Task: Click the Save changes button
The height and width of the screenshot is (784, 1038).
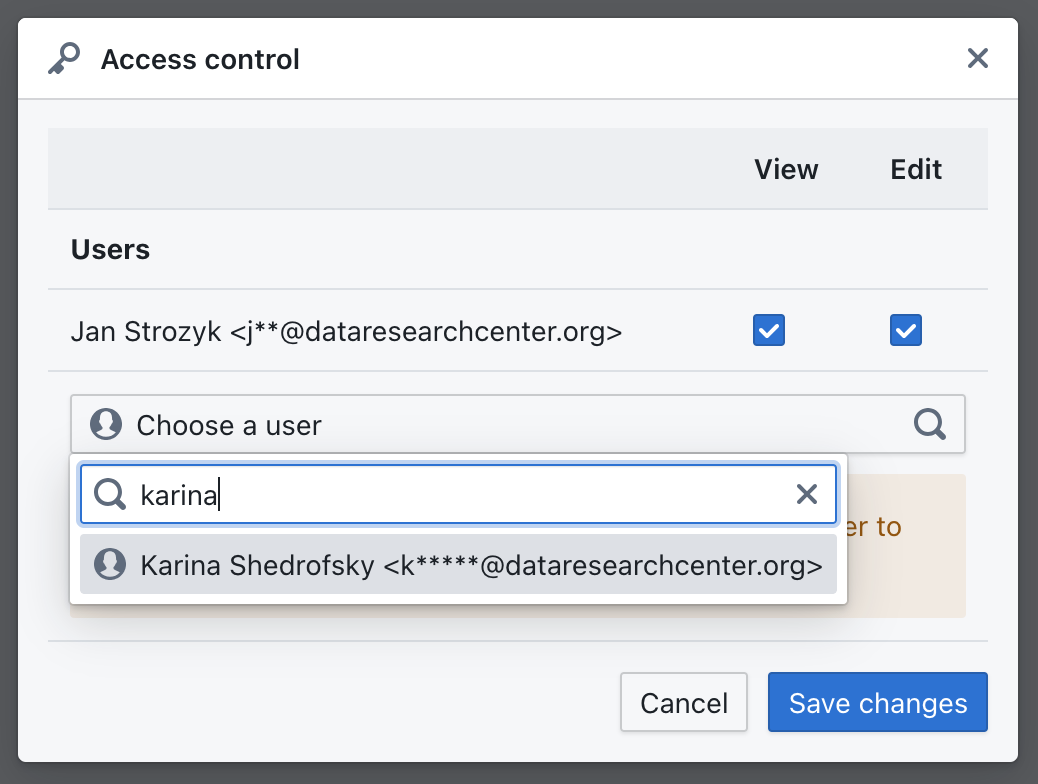Action: click(878, 702)
